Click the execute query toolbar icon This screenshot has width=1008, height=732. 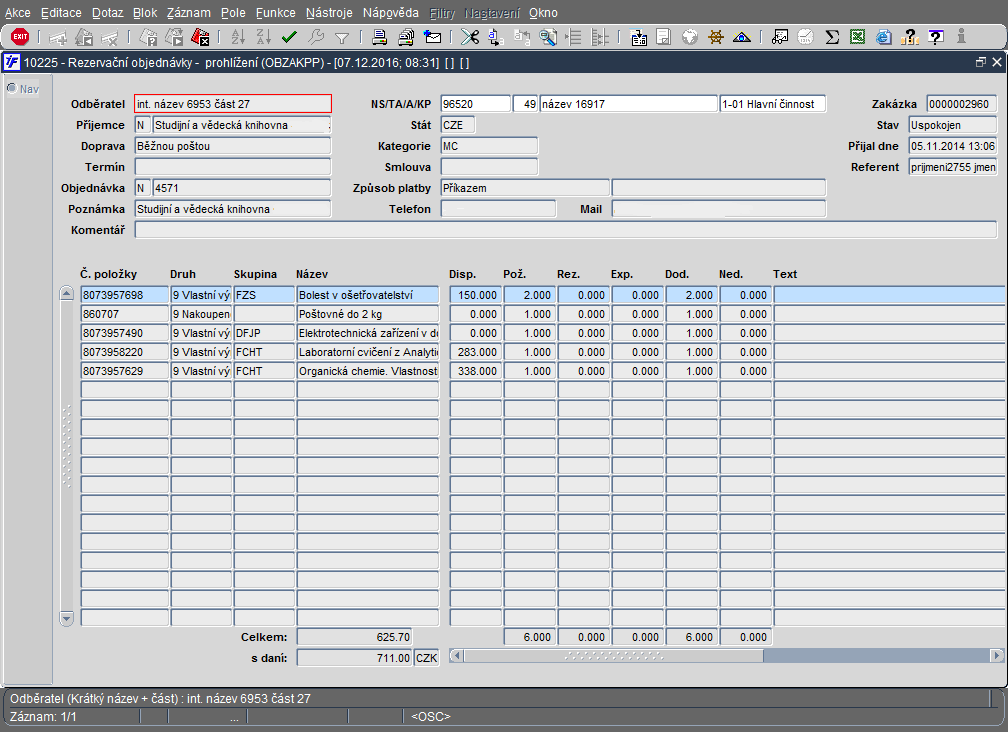click(x=174, y=37)
